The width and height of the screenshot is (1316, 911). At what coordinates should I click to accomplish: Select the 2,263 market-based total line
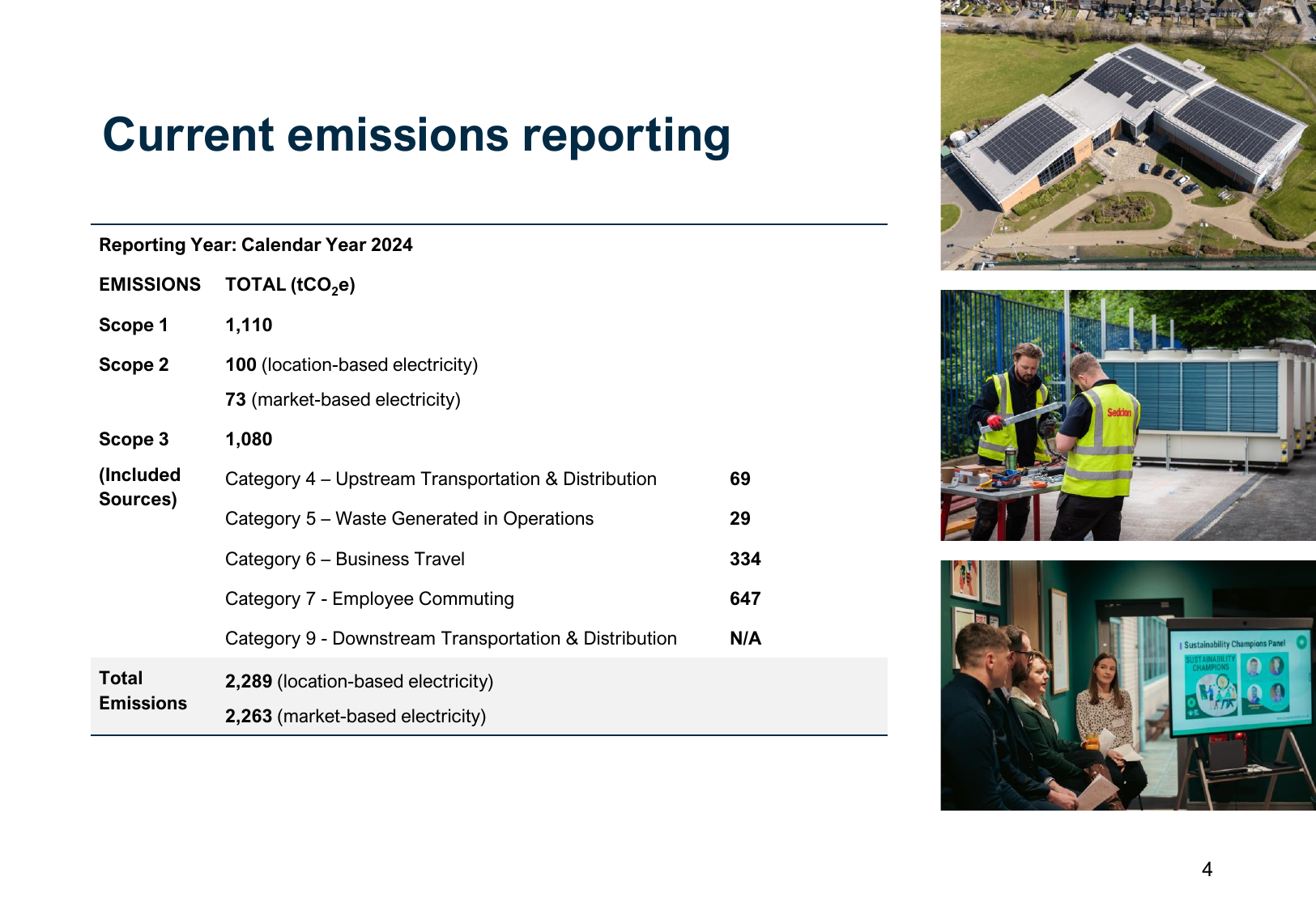(x=356, y=716)
